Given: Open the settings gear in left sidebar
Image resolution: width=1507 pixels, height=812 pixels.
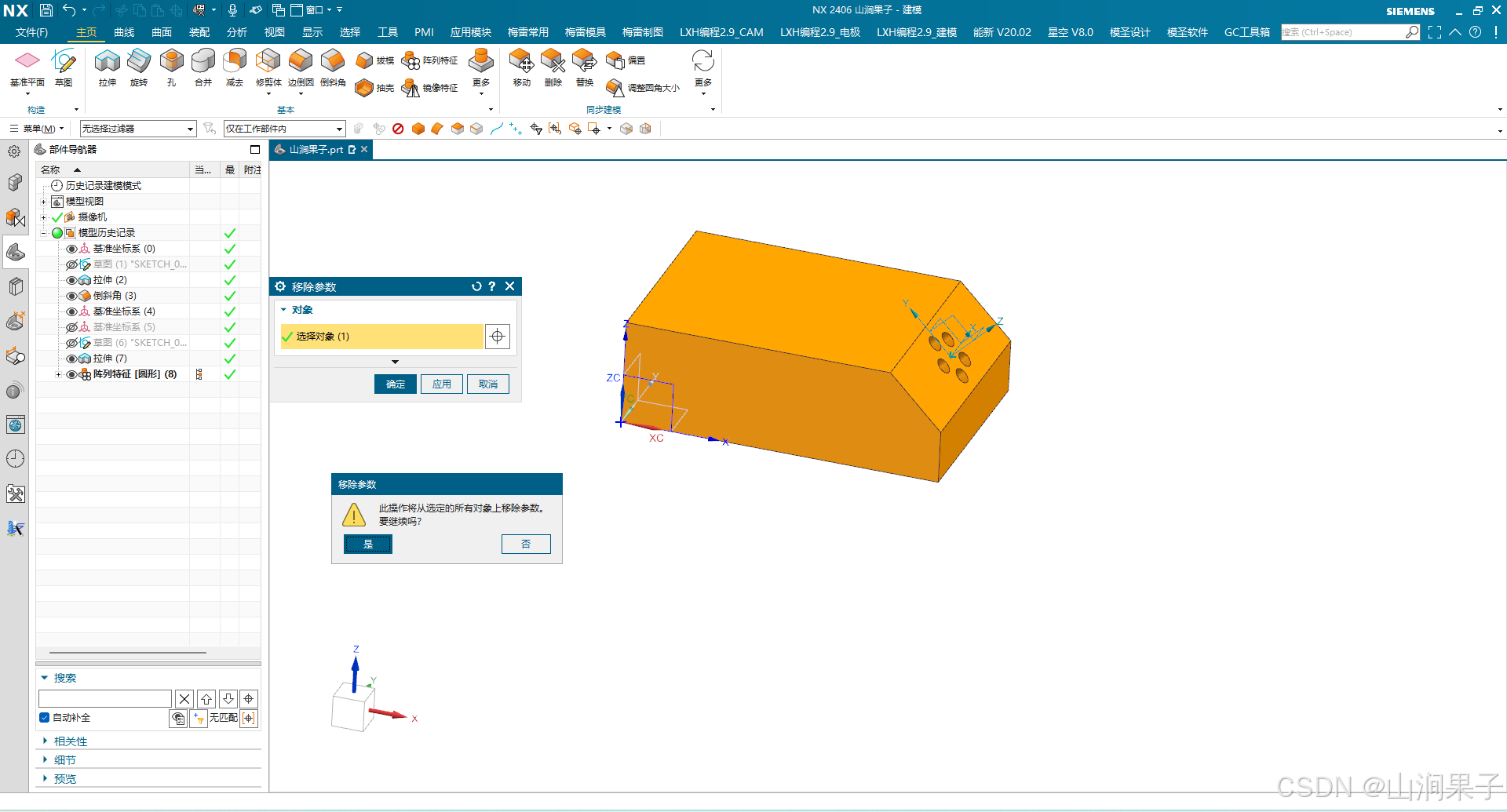Looking at the screenshot, I should [x=15, y=151].
